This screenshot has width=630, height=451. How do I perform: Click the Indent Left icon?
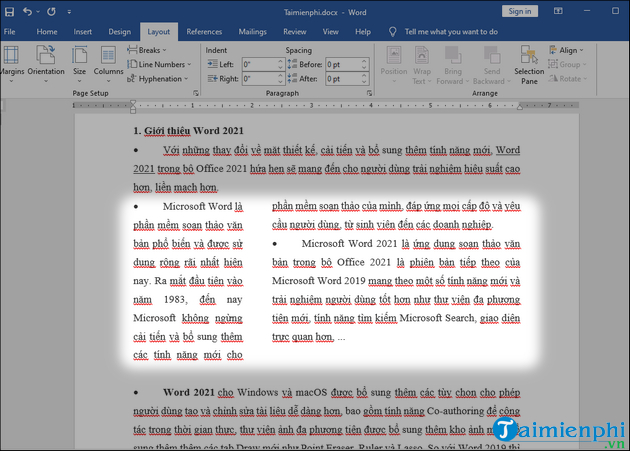point(212,64)
